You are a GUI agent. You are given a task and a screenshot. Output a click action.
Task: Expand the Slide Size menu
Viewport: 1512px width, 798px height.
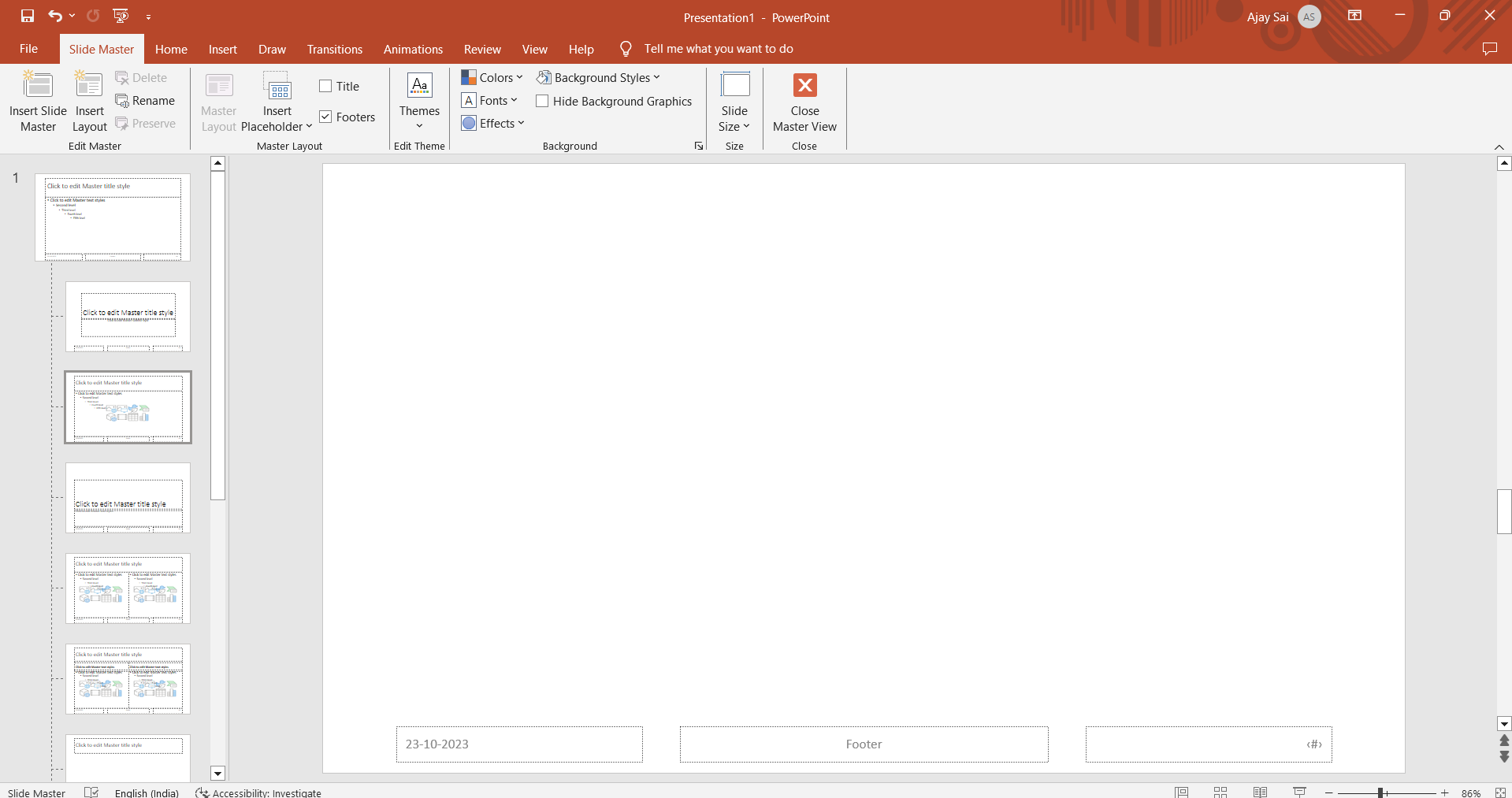tap(734, 118)
